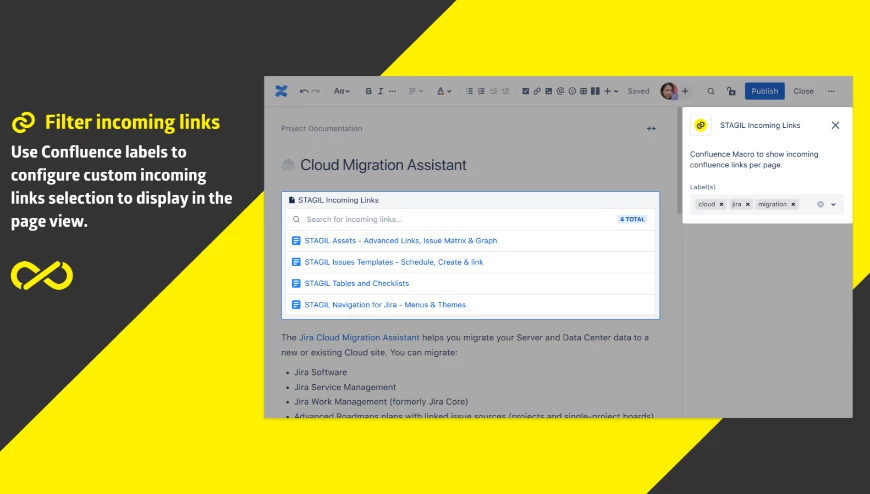Click the page title emoji icon
Image resolution: width=870 pixels, height=494 pixels.
point(288,164)
